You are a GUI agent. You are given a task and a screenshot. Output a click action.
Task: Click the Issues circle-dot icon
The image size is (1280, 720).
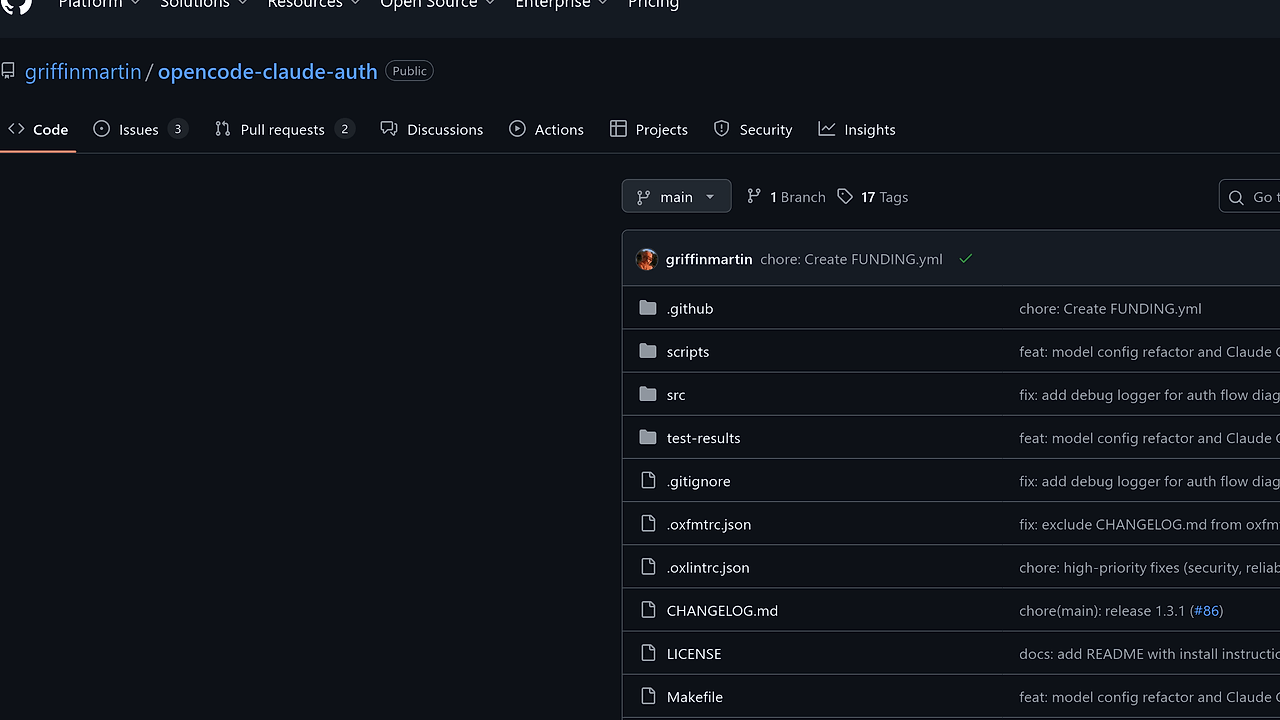tap(102, 129)
